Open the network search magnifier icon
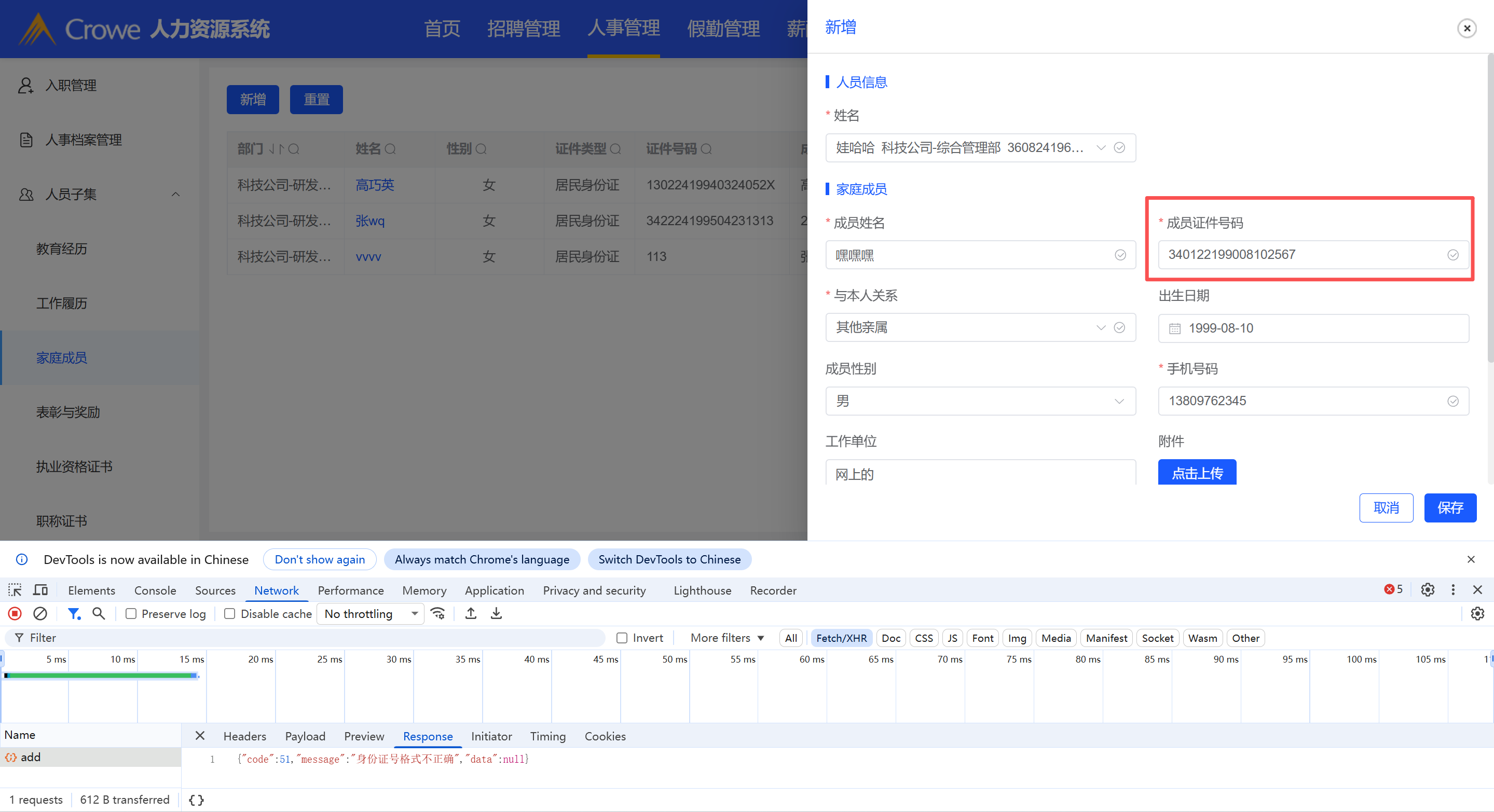The width and height of the screenshot is (1494, 812). click(x=99, y=614)
